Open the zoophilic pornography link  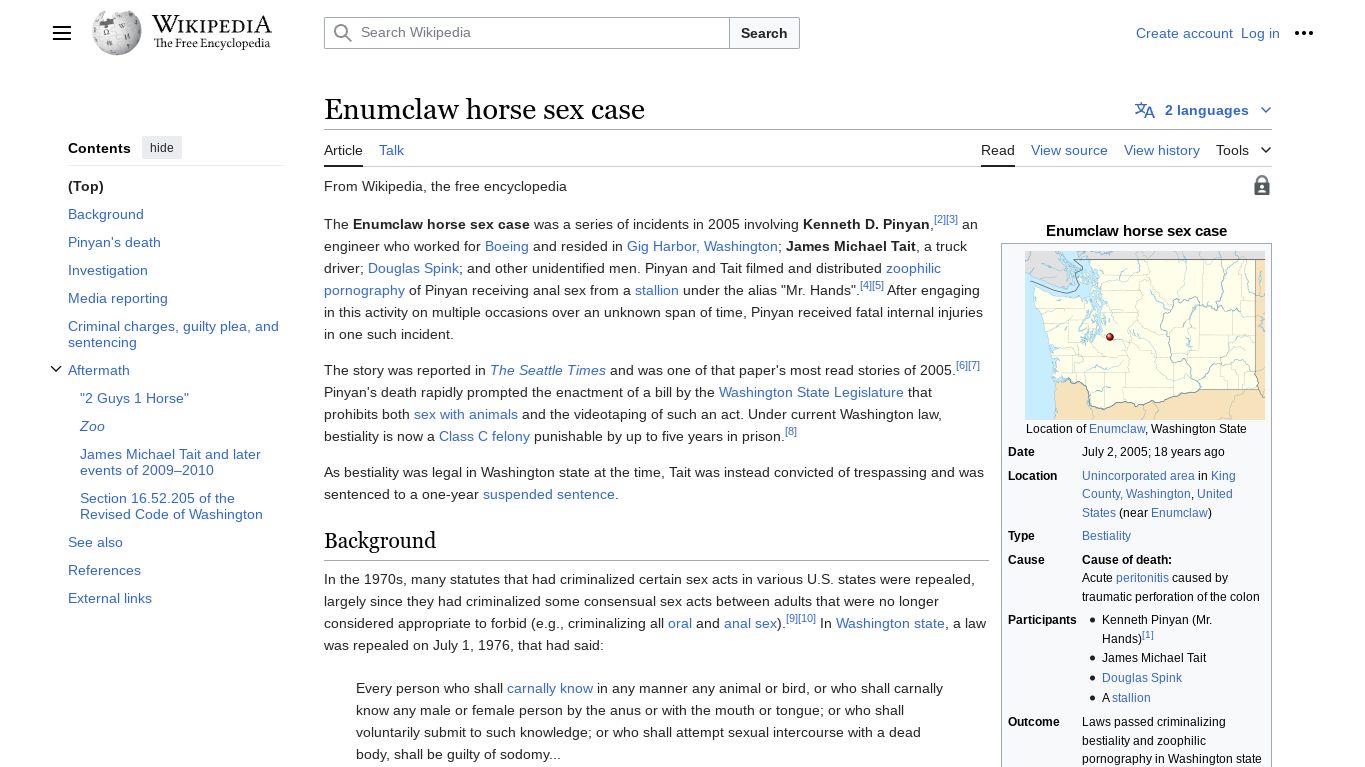[632, 279]
